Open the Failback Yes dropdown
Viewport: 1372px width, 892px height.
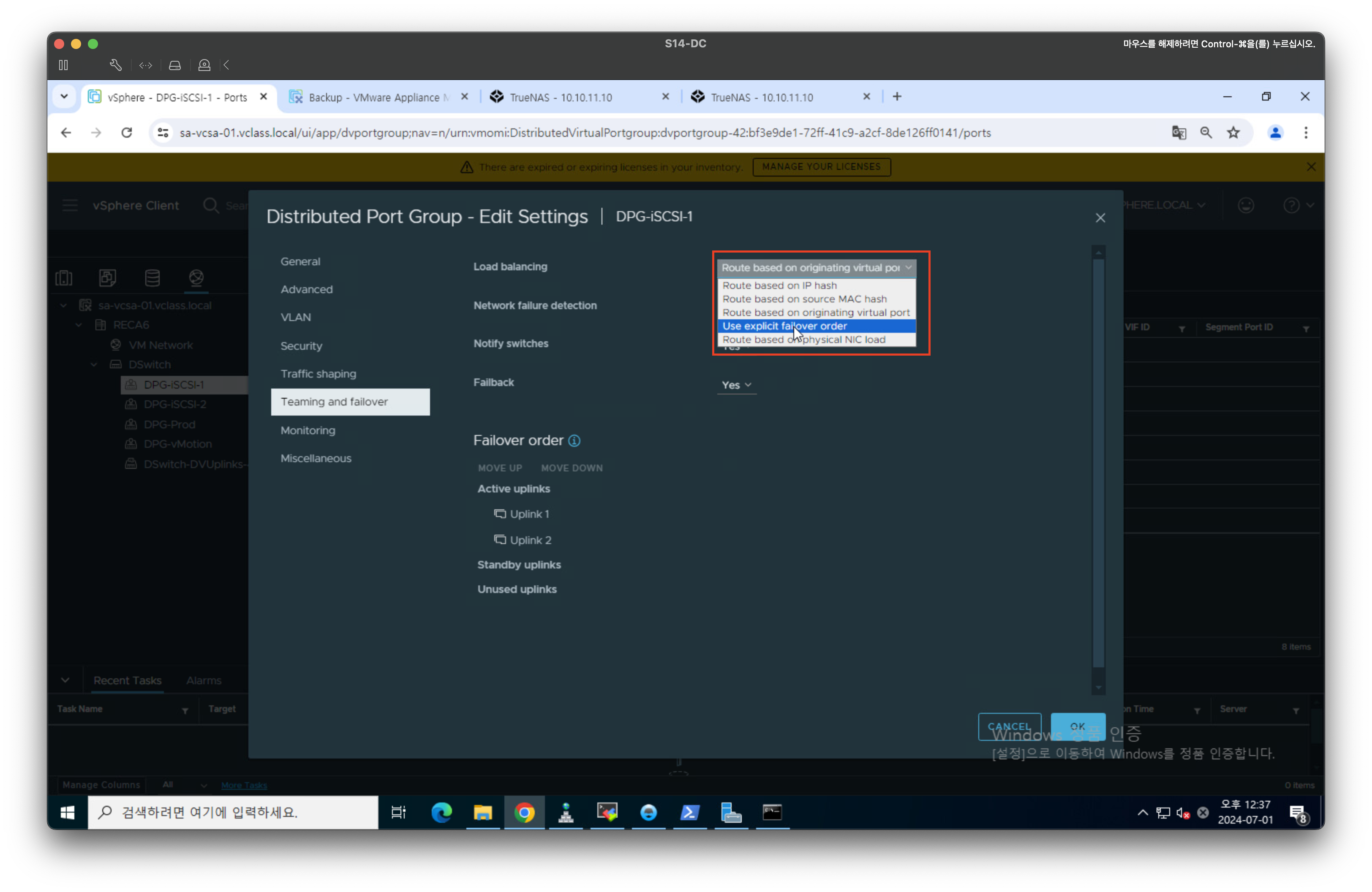736,385
